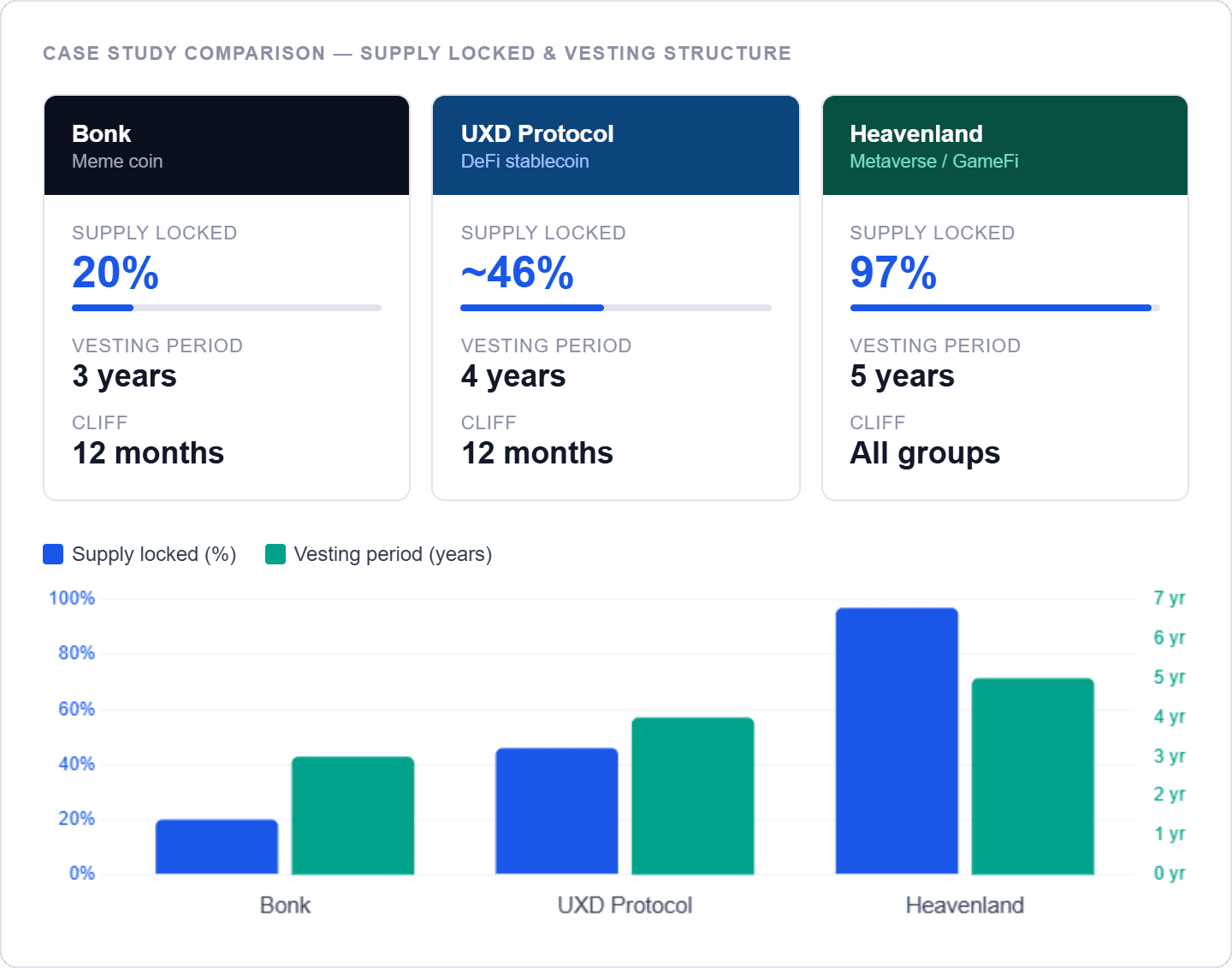The image size is (1232, 968).
Task: Select Heavenland's blue supply locked bar
Action: (x=897, y=741)
